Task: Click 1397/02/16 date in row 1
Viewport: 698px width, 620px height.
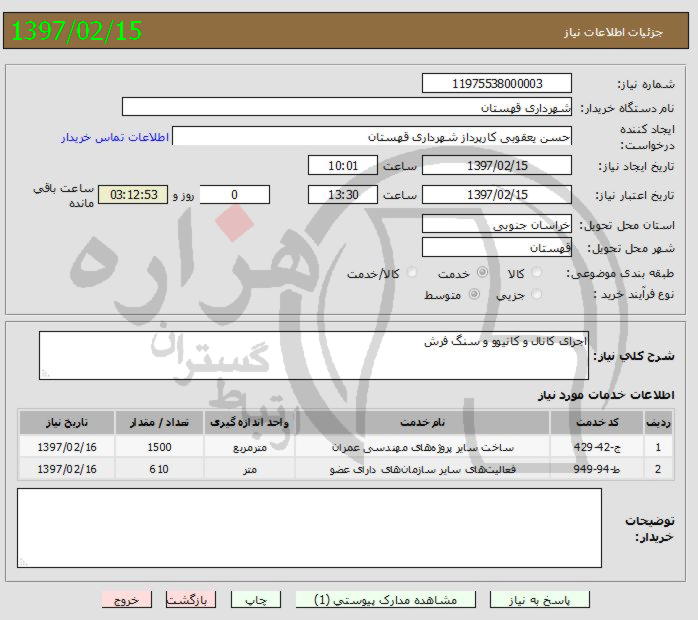Action: [x=67, y=447]
